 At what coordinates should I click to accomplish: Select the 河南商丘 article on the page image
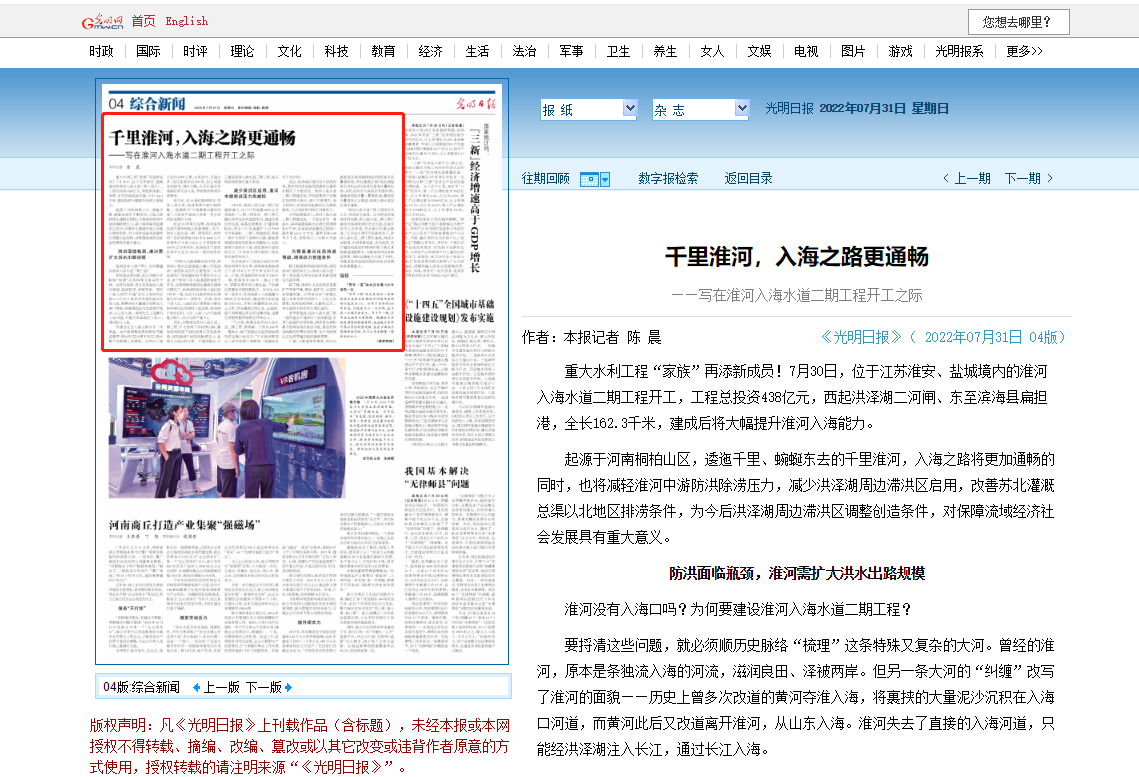[184, 525]
